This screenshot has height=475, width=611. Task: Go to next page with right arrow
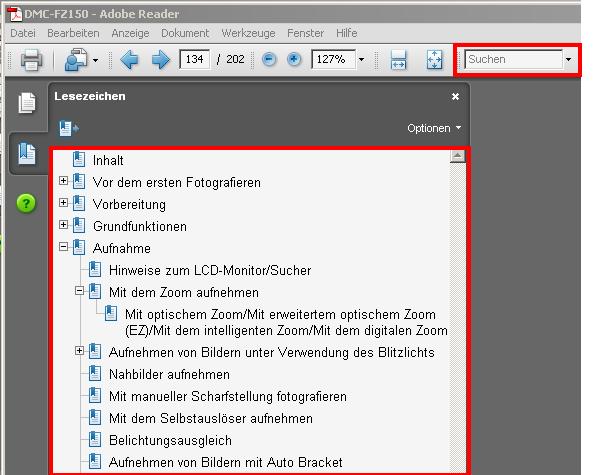click(161, 60)
